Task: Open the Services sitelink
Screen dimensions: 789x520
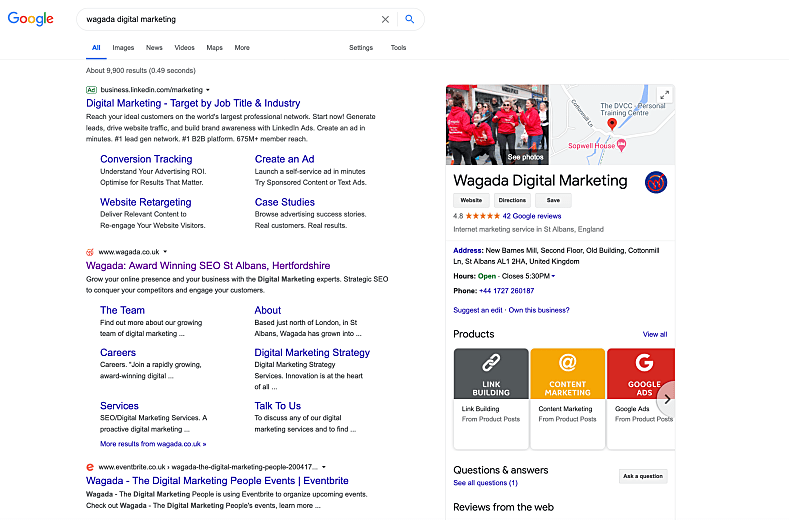Action: coord(119,406)
